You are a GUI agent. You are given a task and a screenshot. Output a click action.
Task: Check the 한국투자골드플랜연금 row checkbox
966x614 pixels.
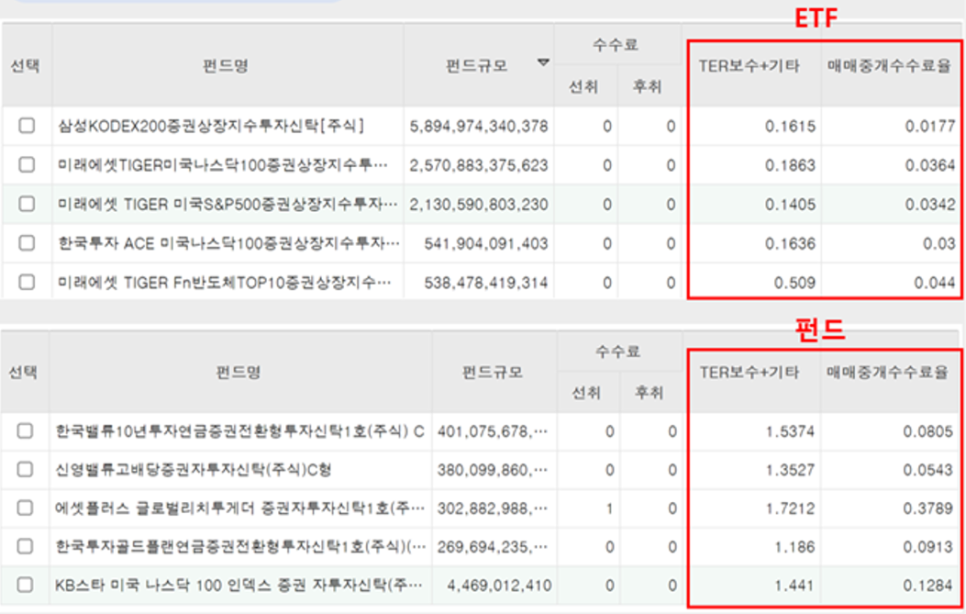tap(25, 546)
